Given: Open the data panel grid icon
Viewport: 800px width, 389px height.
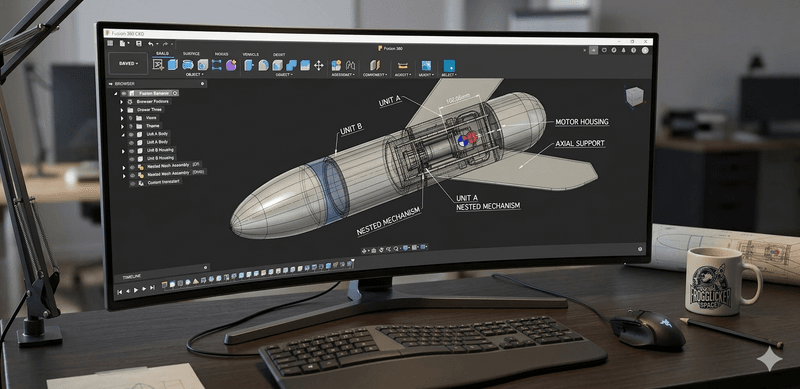Looking at the screenshot, I should click(110, 43).
